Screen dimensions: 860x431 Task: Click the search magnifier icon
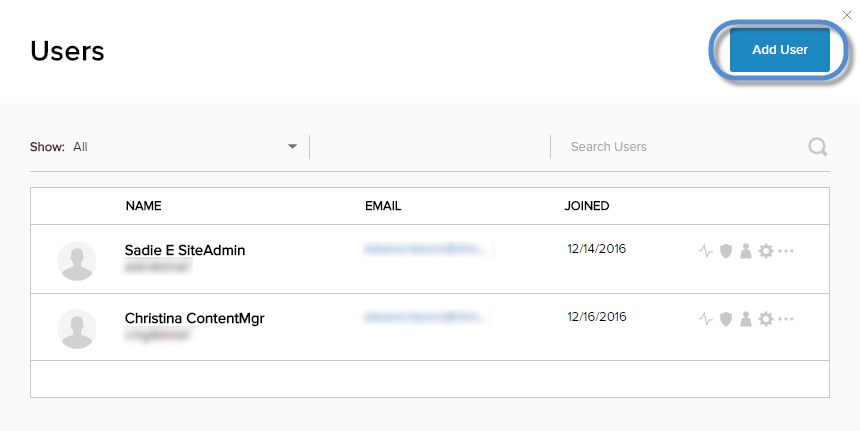tap(818, 147)
